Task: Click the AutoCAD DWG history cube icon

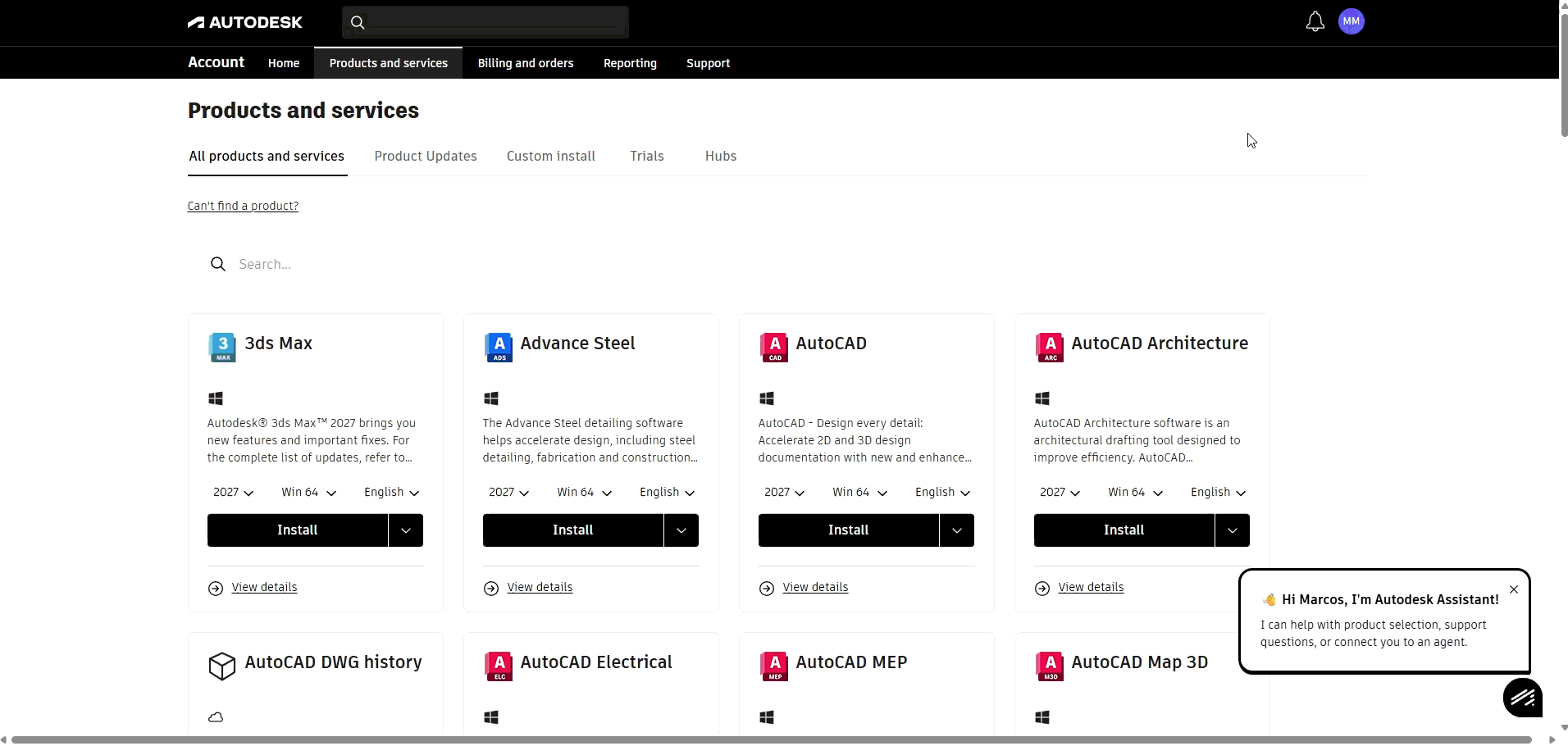Action: click(x=221, y=666)
